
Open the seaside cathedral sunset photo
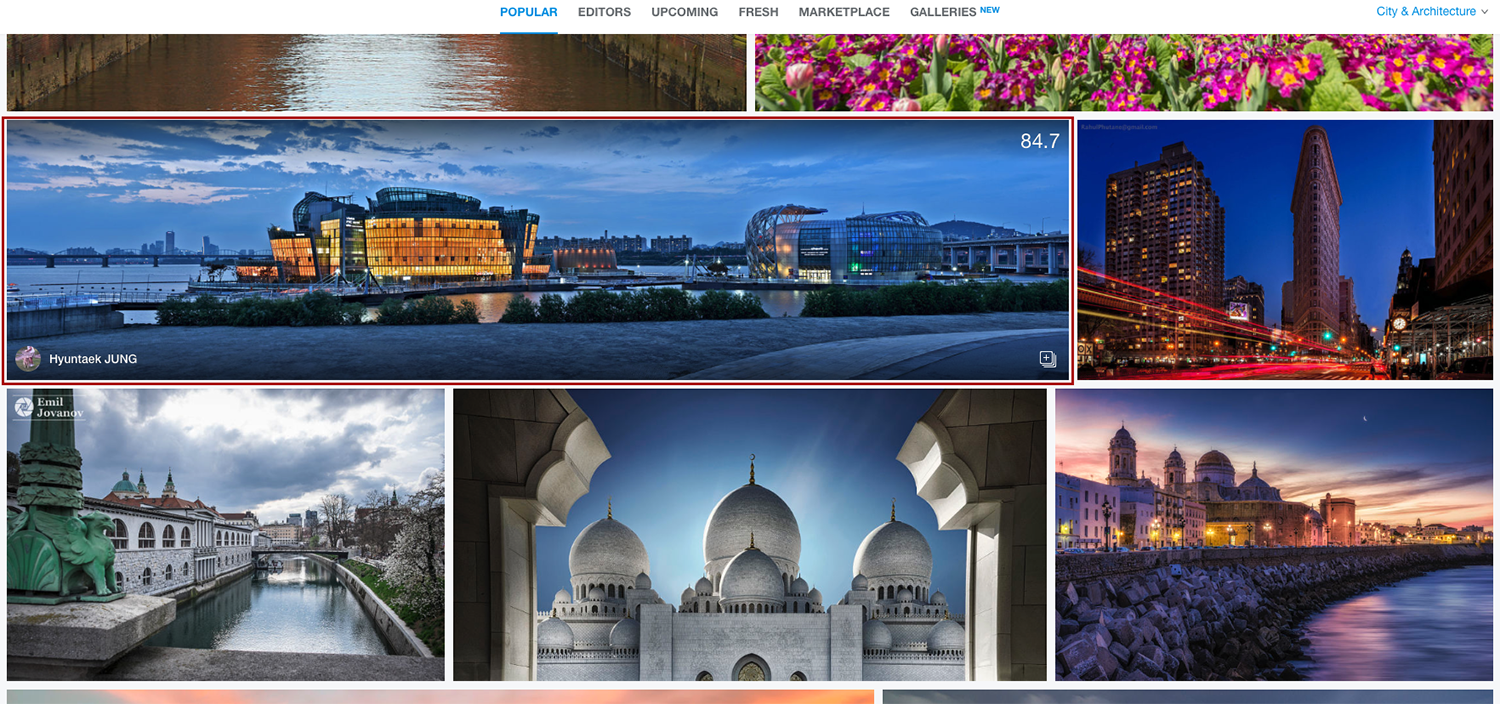point(1273,535)
